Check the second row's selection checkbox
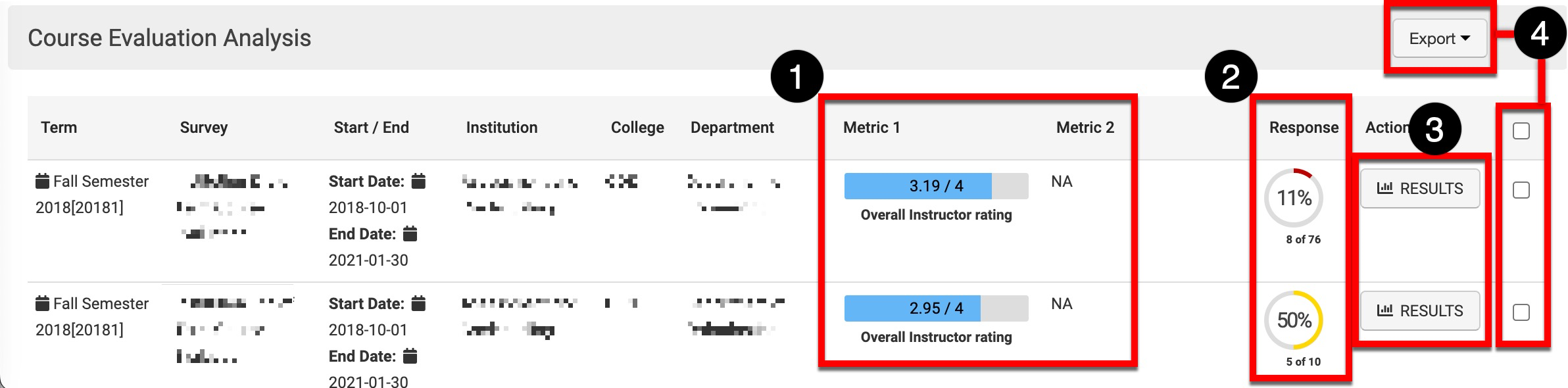1568x388 pixels. click(x=1521, y=312)
